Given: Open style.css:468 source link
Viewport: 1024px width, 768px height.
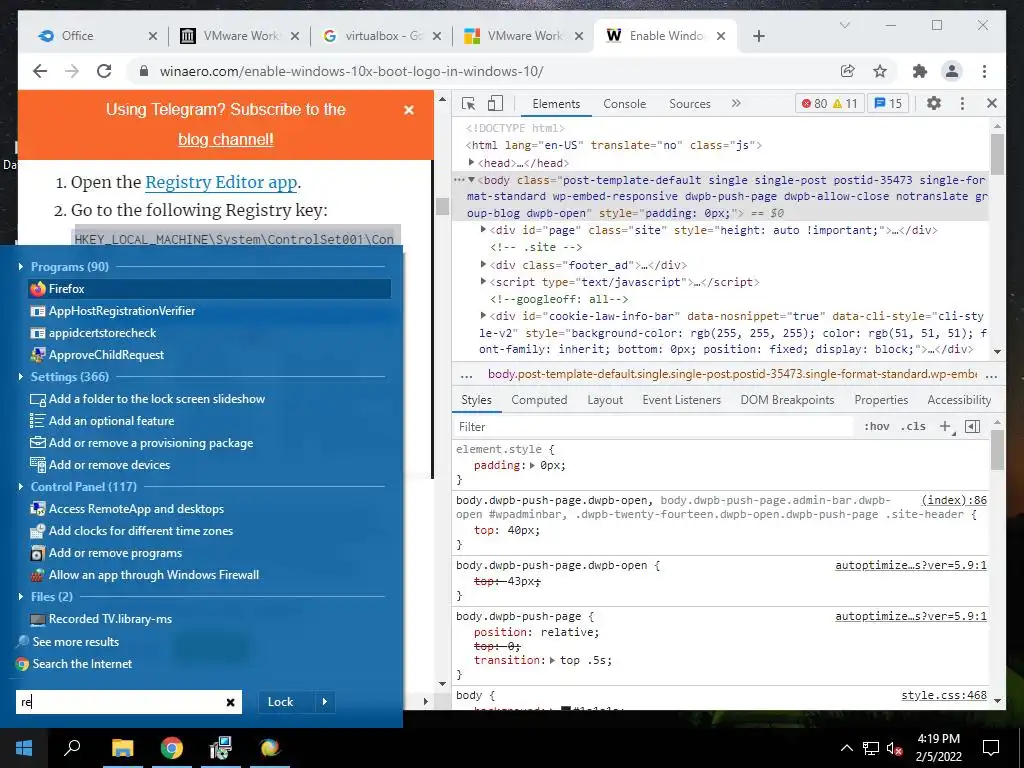Looking at the screenshot, I should 944,696.
